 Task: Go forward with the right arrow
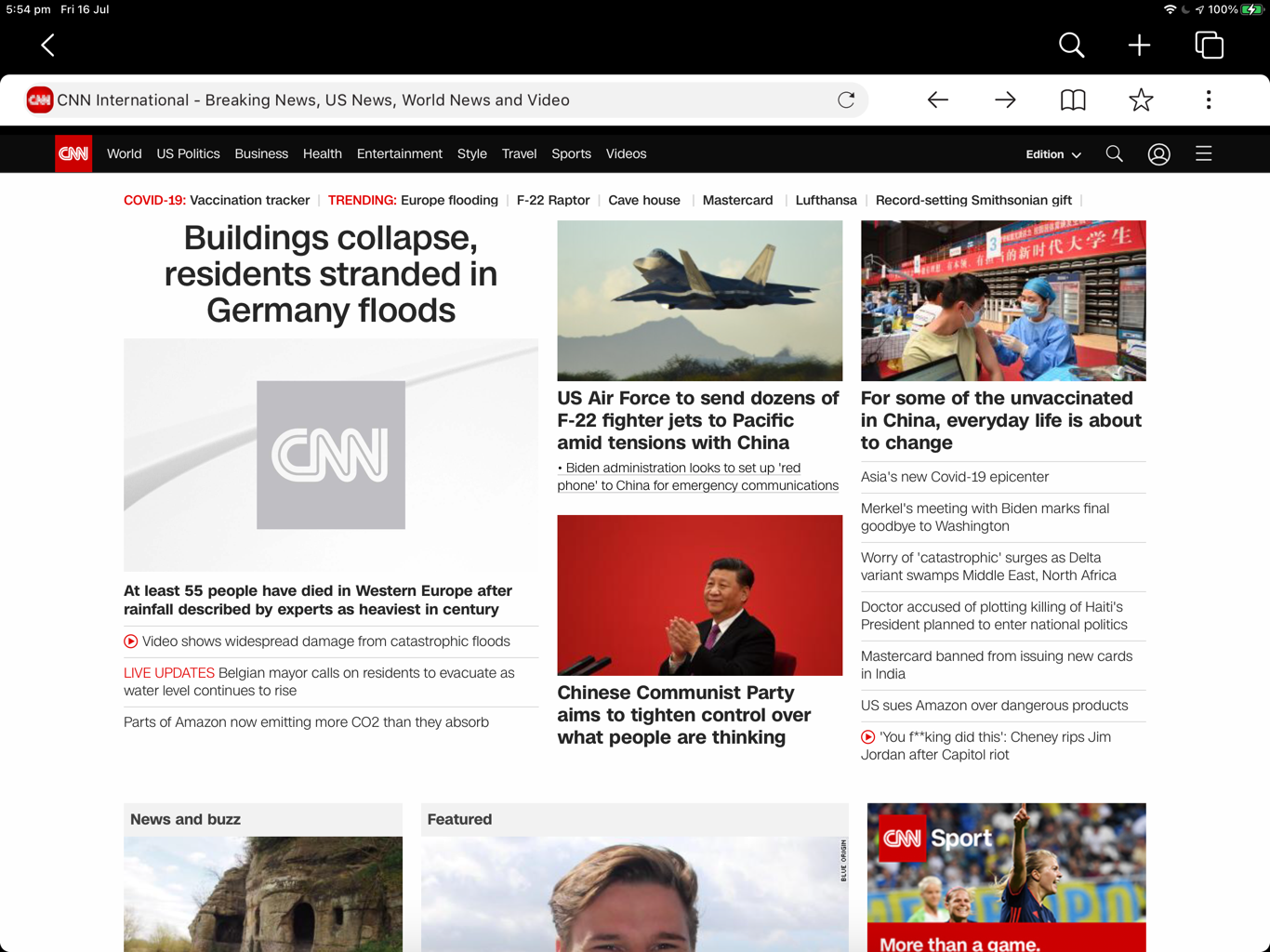point(1005,99)
